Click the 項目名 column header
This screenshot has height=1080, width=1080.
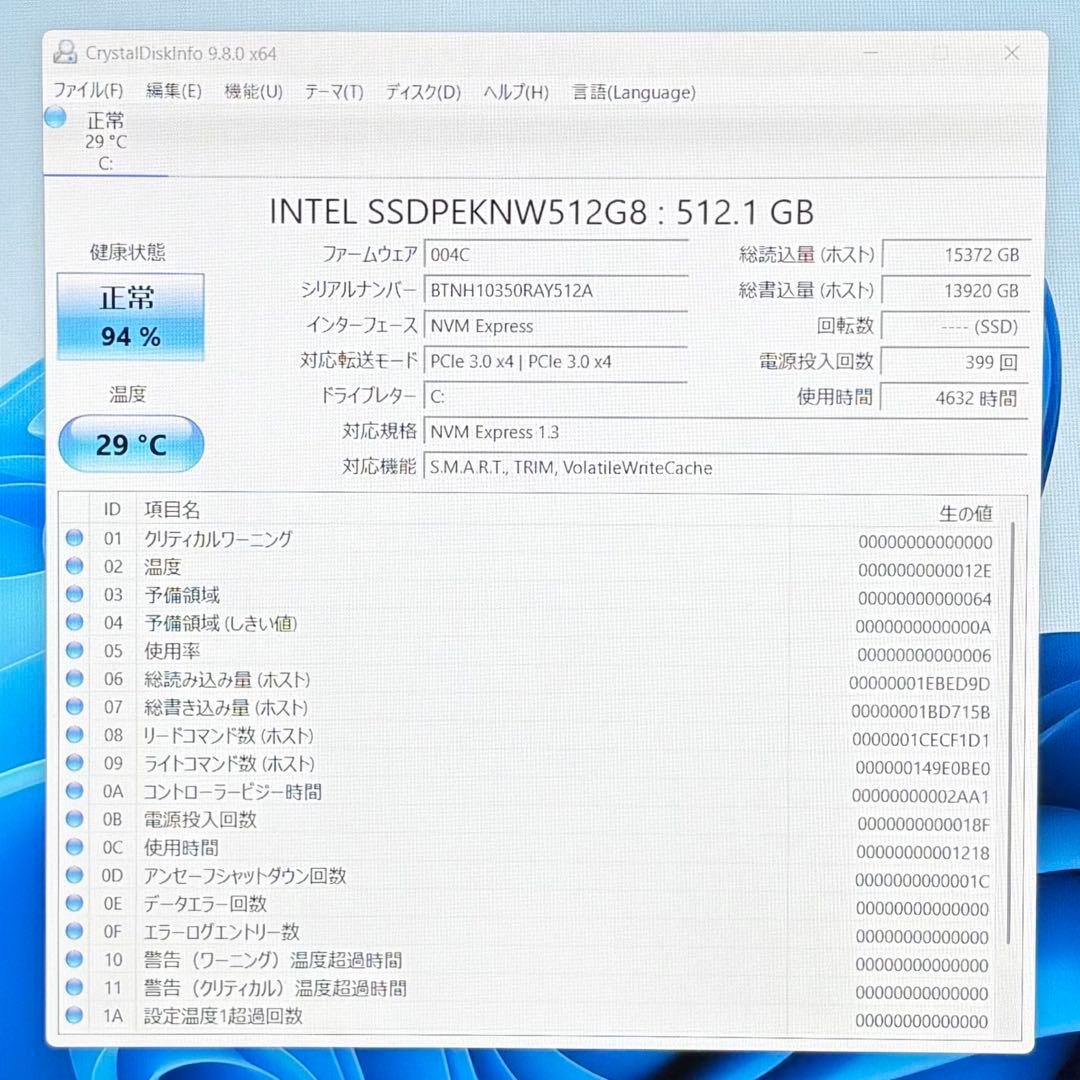tap(172, 510)
